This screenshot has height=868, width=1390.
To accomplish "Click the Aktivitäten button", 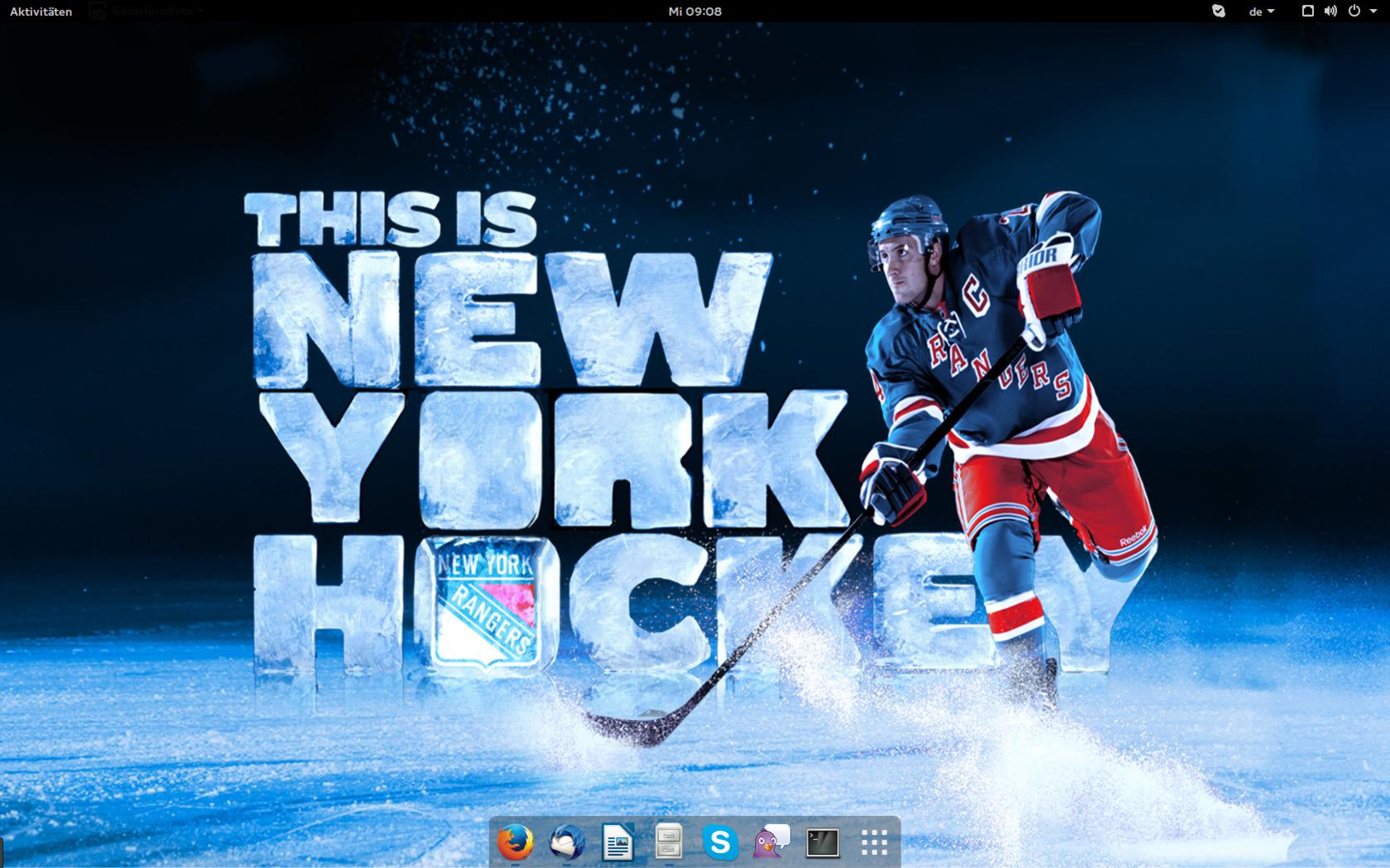I will tap(41, 12).
